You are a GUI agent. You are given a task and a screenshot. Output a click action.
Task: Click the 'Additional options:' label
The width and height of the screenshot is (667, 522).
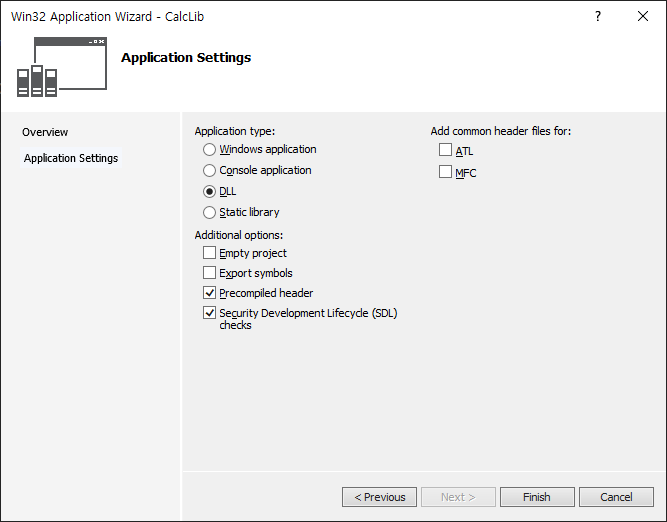pyautogui.click(x=239, y=235)
